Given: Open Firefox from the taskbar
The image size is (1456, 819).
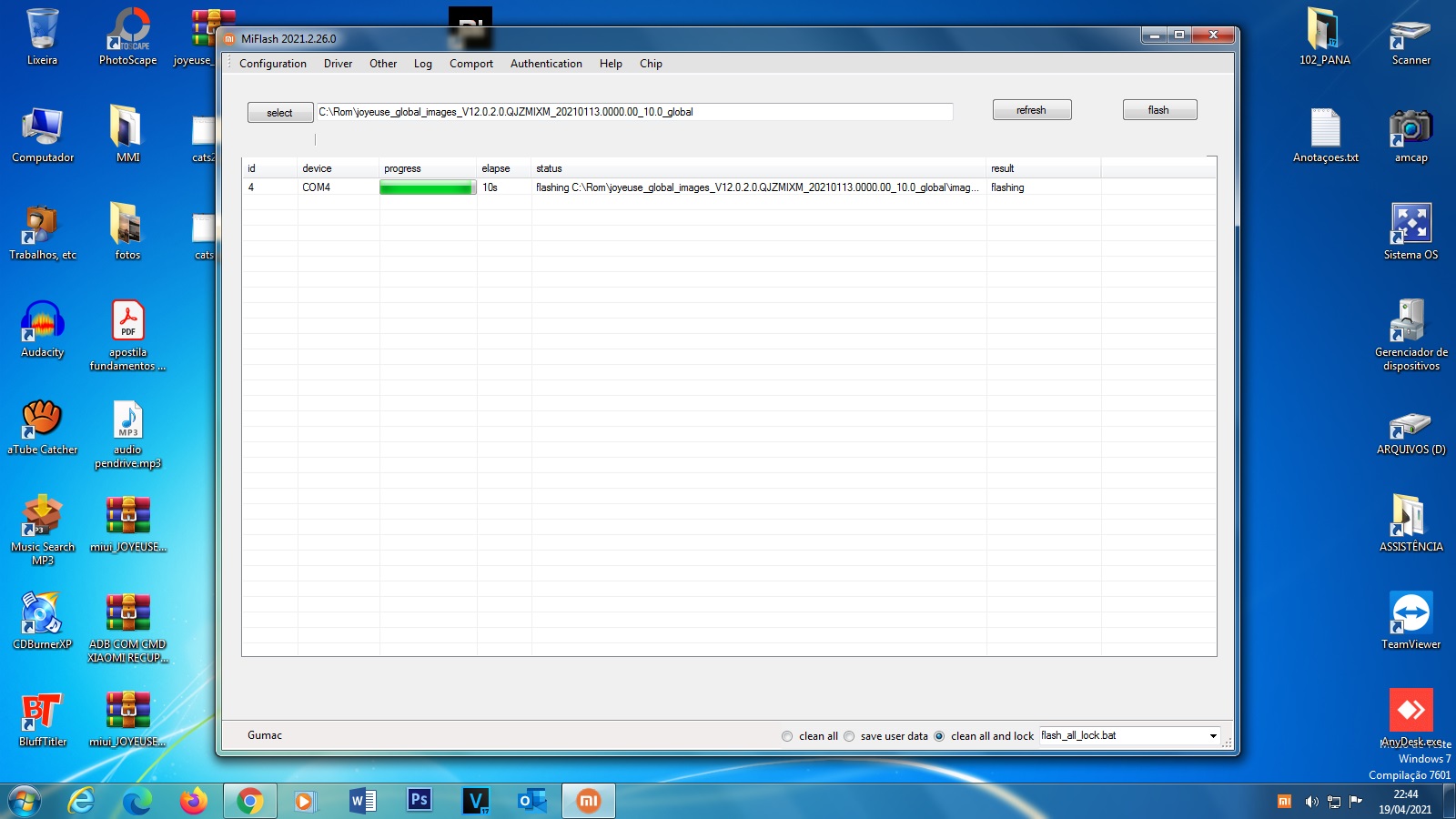Looking at the screenshot, I should 193,801.
